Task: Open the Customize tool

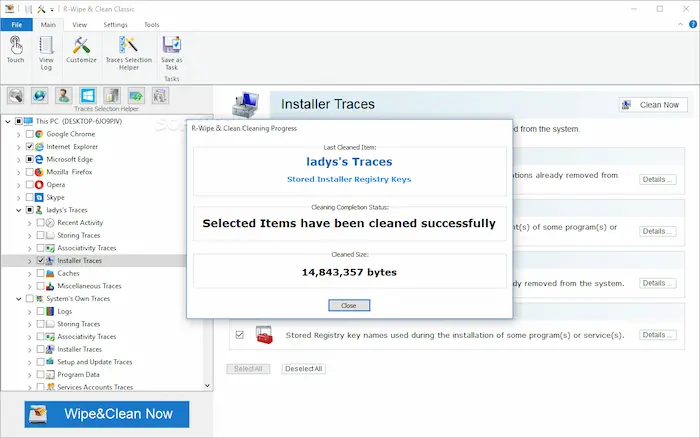Action: point(81,50)
